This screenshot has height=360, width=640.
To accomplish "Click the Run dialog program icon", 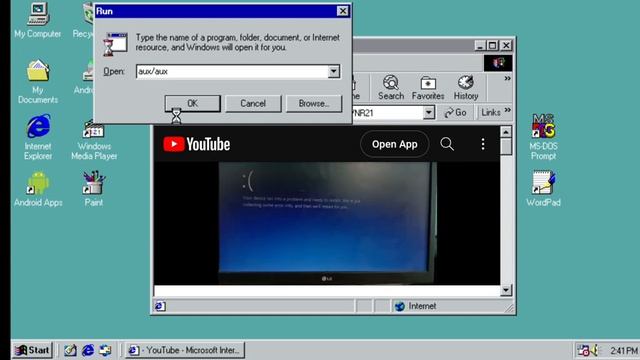I will (x=115, y=44).
